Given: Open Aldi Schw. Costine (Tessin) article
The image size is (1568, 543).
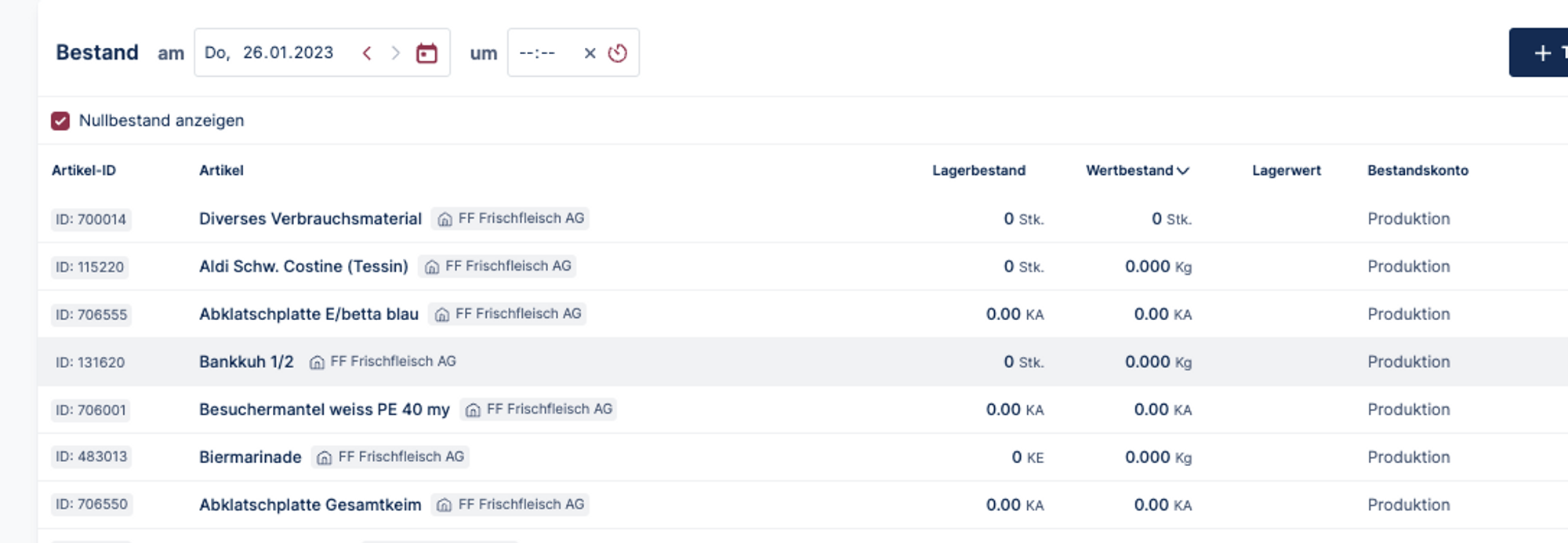Looking at the screenshot, I should click(x=303, y=267).
